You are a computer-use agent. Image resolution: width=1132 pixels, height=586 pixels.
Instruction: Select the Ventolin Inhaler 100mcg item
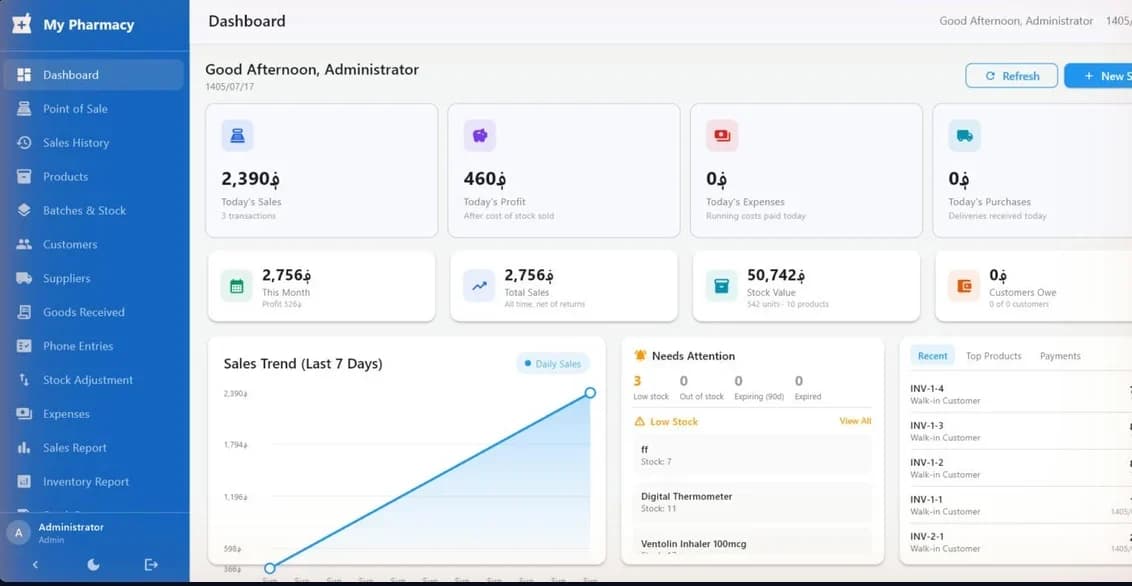tap(752, 543)
